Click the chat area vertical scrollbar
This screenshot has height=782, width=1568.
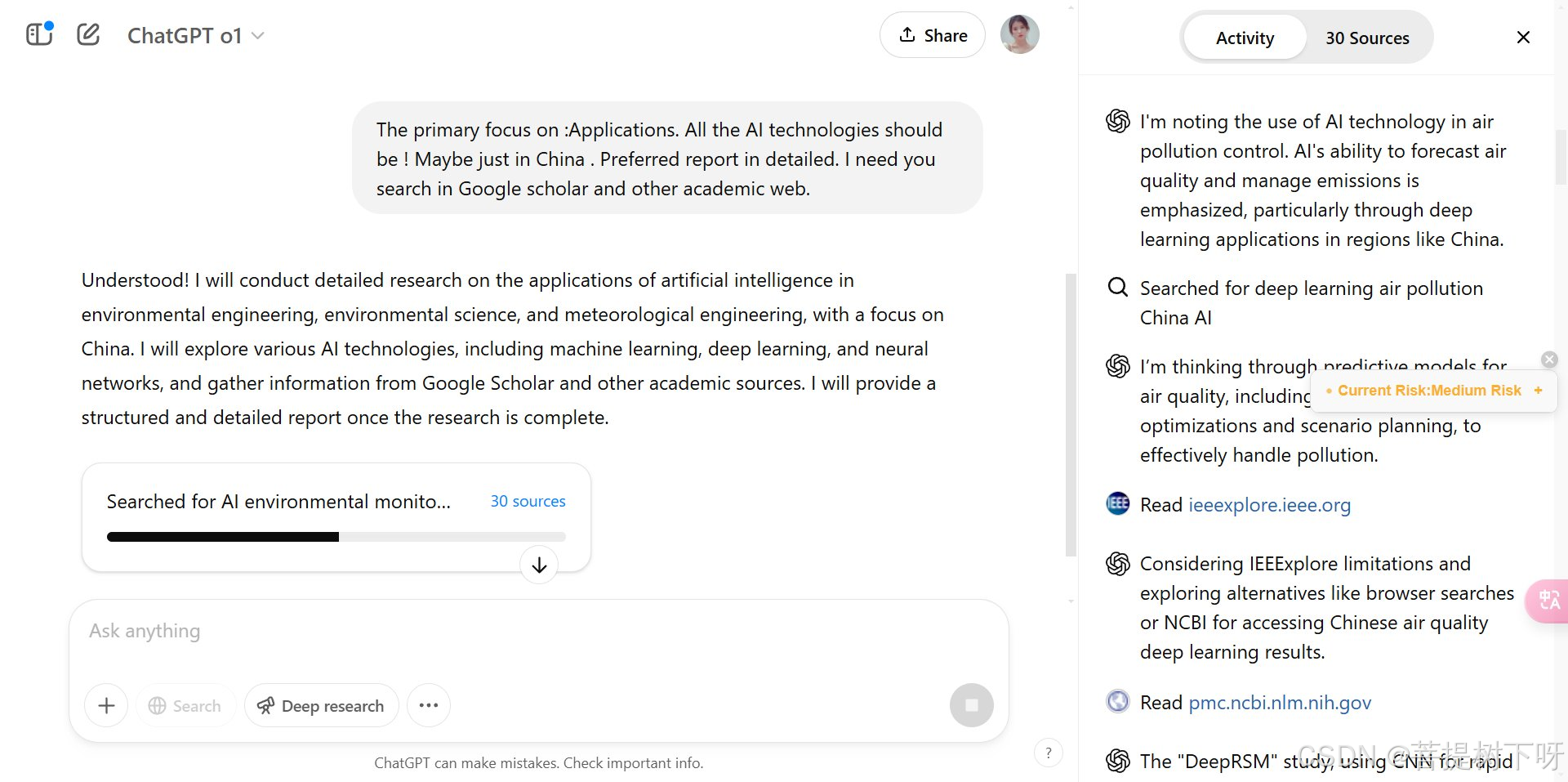(1071, 415)
